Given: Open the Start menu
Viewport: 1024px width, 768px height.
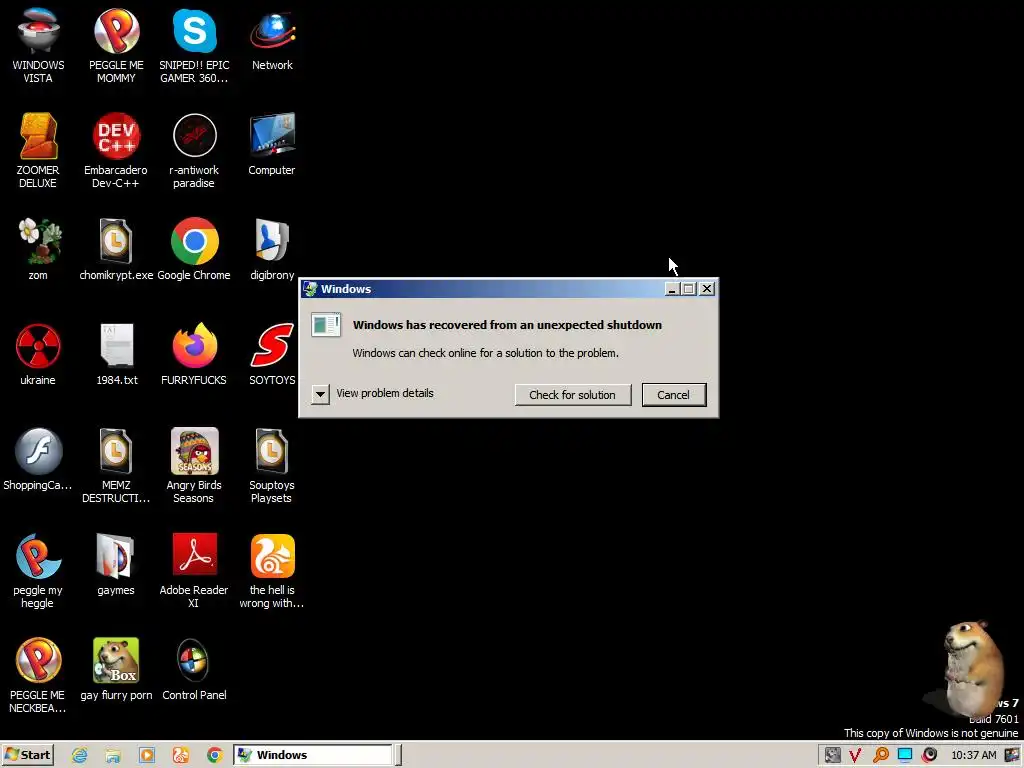Looking at the screenshot, I should click(x=27, y=755).
